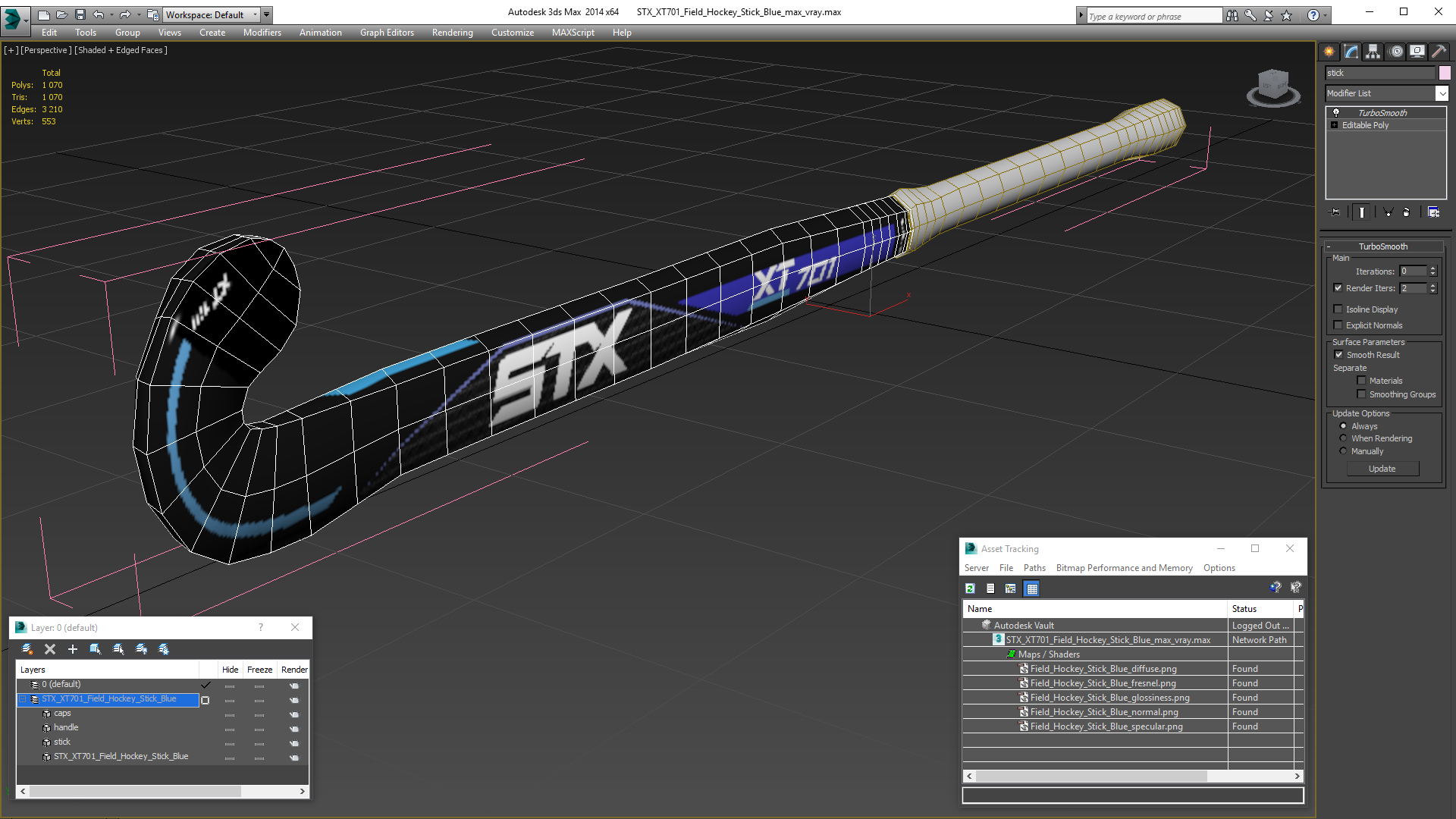Switch Asset Tracking to tree view

[x=1011, y=588]
